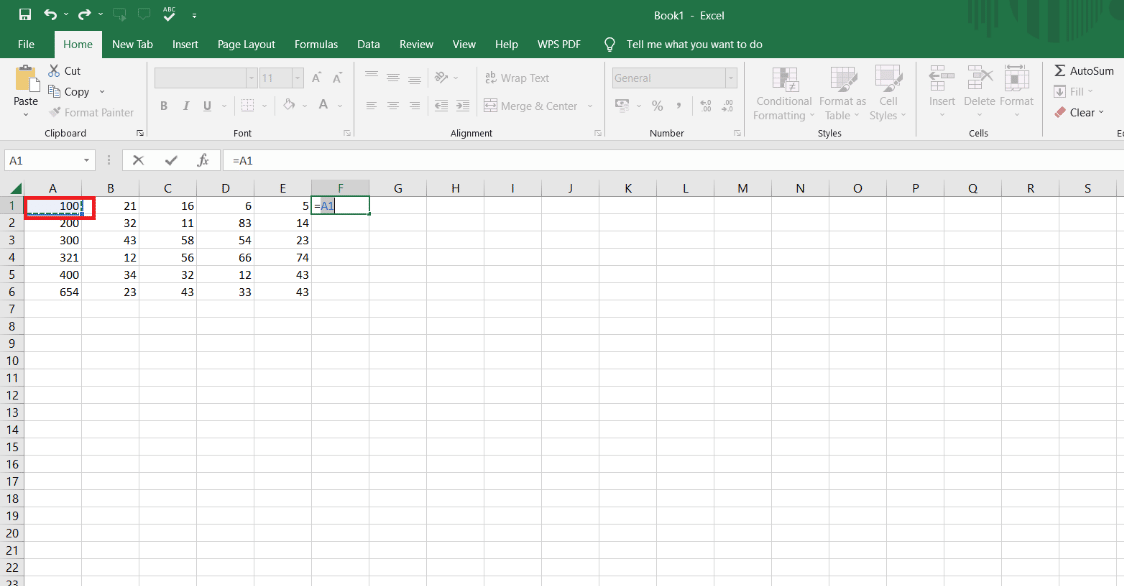Click the Undo arrow icon
This screenshot has height=586, width=1124.
point(50,14)
